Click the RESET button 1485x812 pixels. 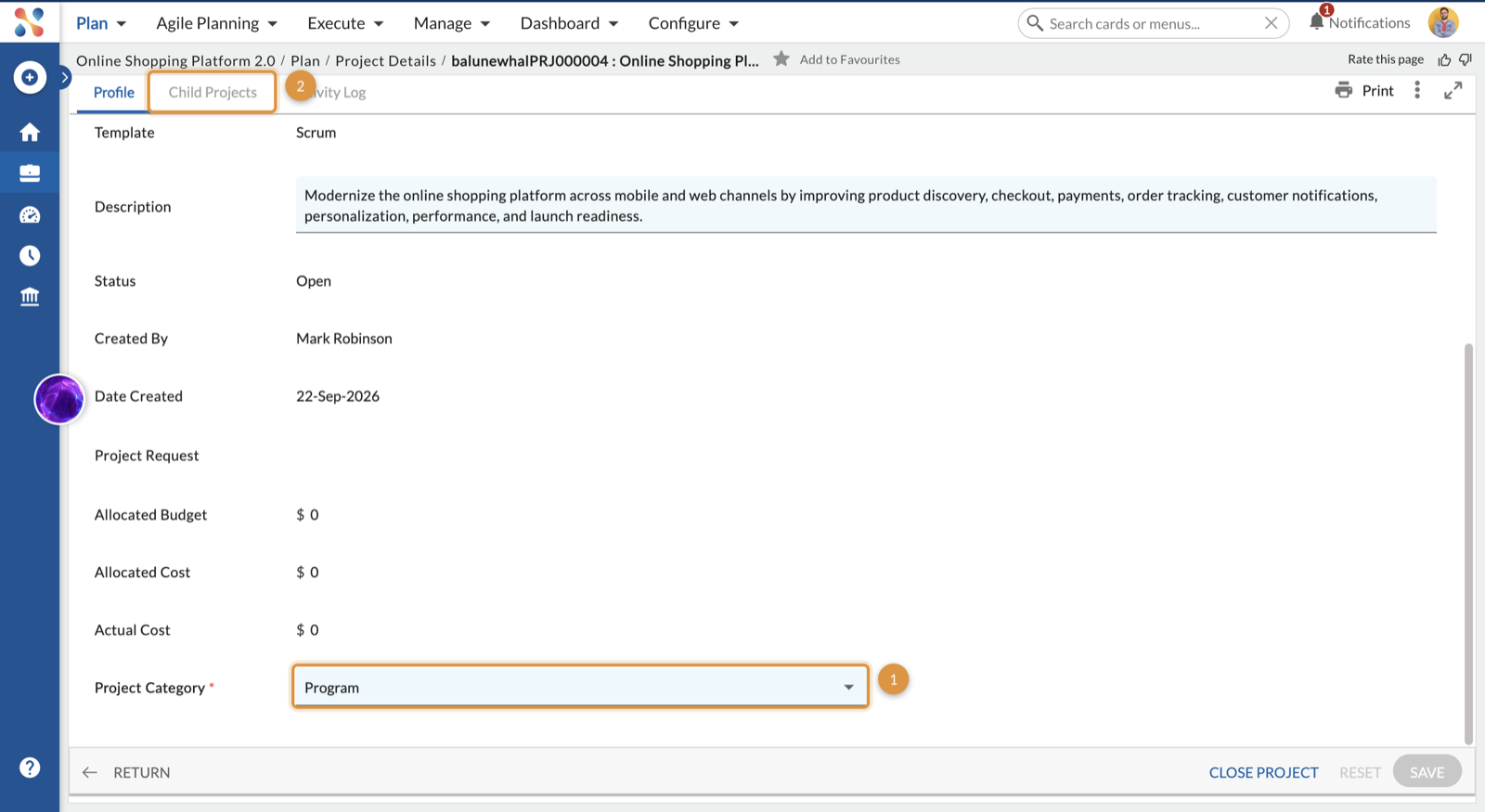(x=1360, y=772)
